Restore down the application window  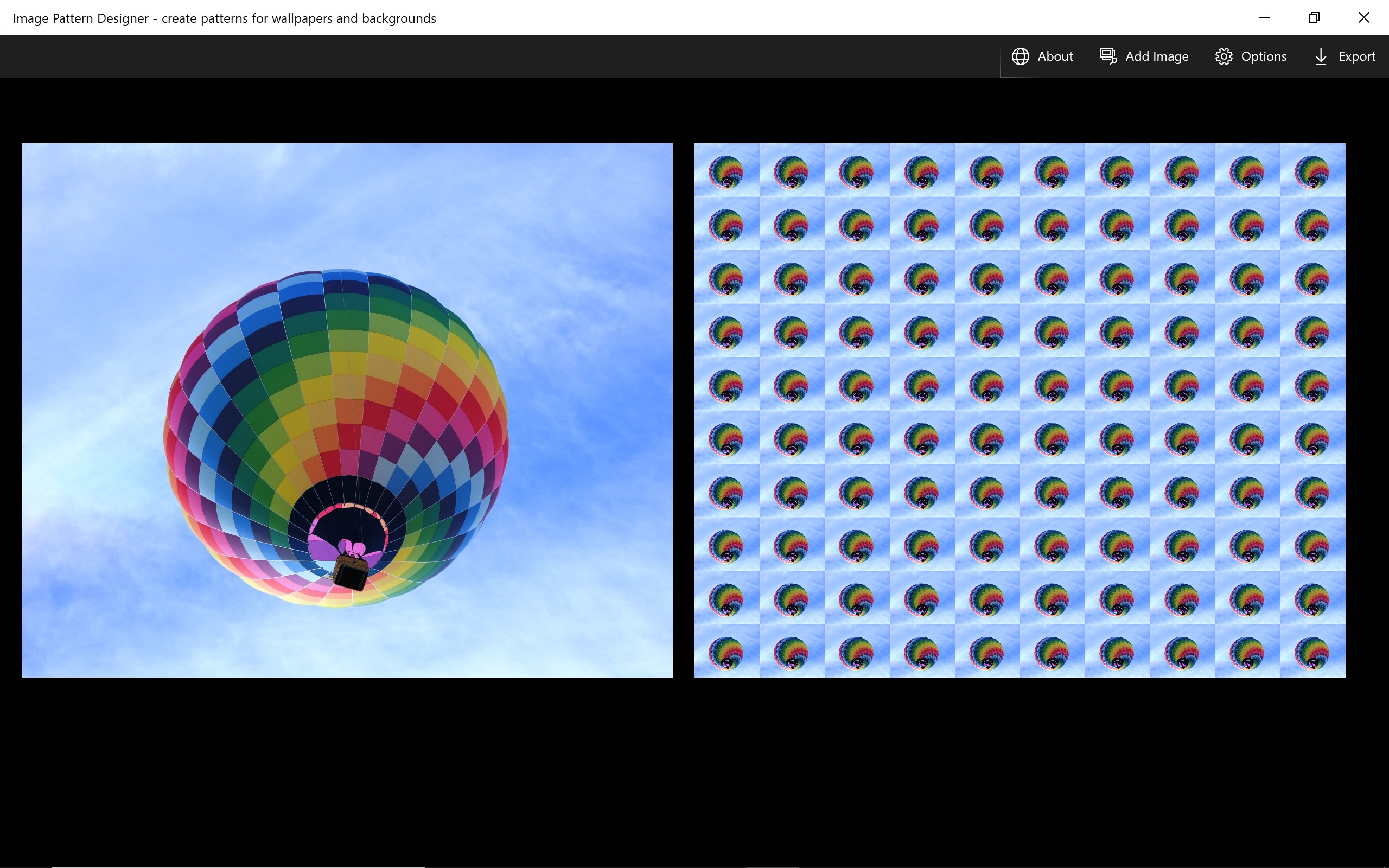1314,17
